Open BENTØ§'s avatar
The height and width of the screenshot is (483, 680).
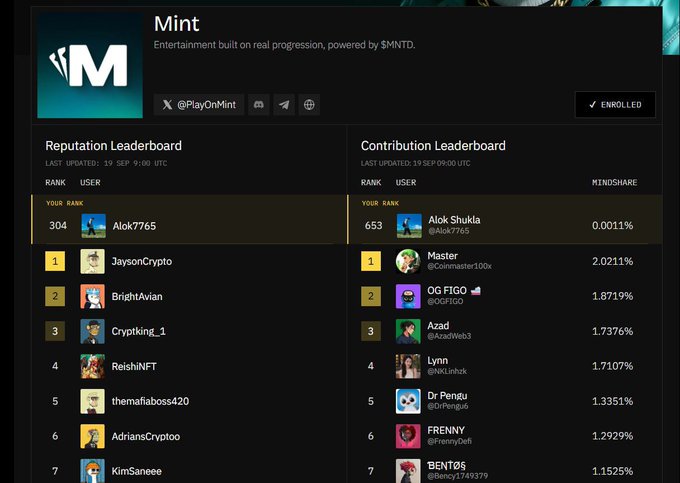tap(408, 471)
